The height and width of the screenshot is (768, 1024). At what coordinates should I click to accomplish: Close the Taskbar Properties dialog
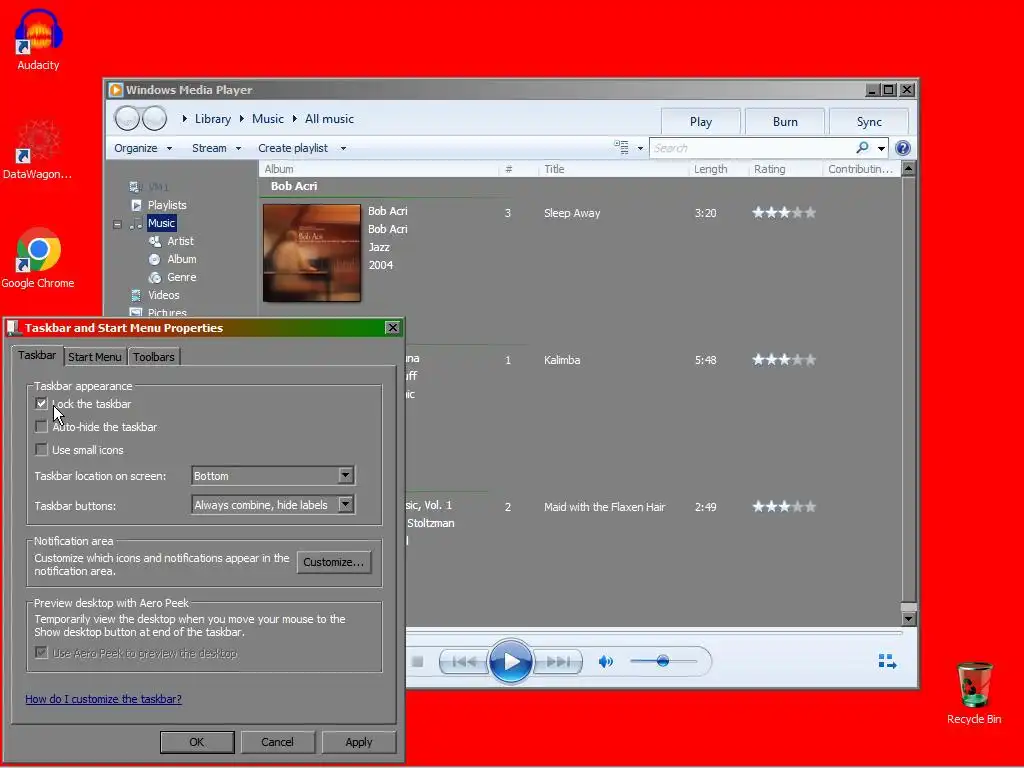[x=392, y=328]
